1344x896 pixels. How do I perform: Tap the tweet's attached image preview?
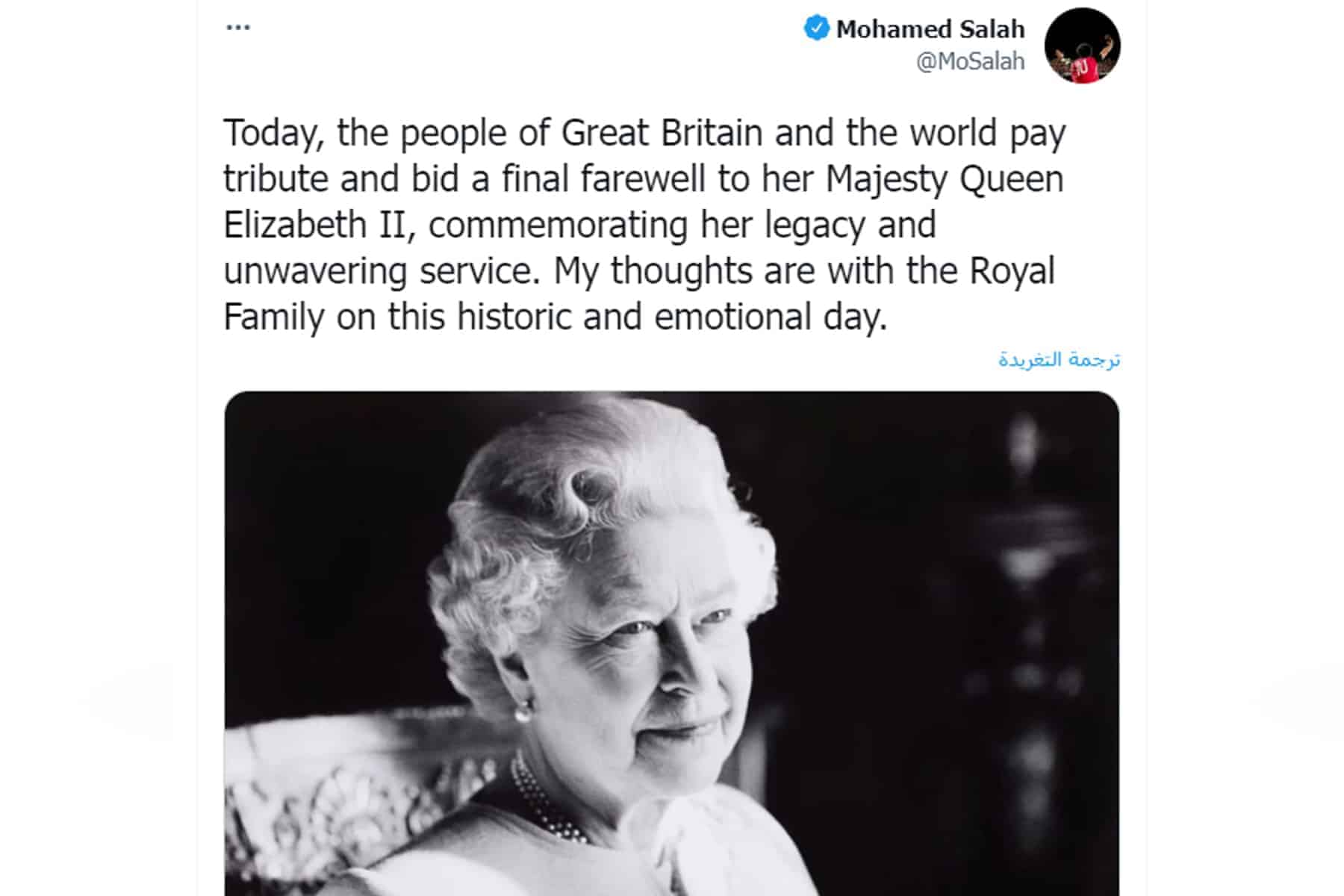[671, 643]
